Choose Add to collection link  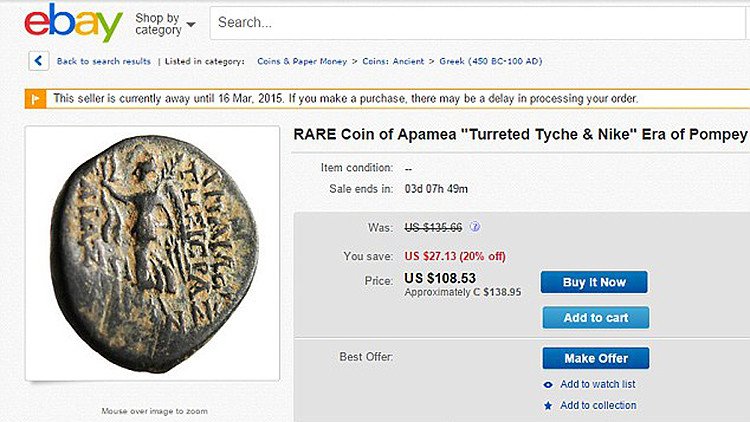tap(597, 406)
